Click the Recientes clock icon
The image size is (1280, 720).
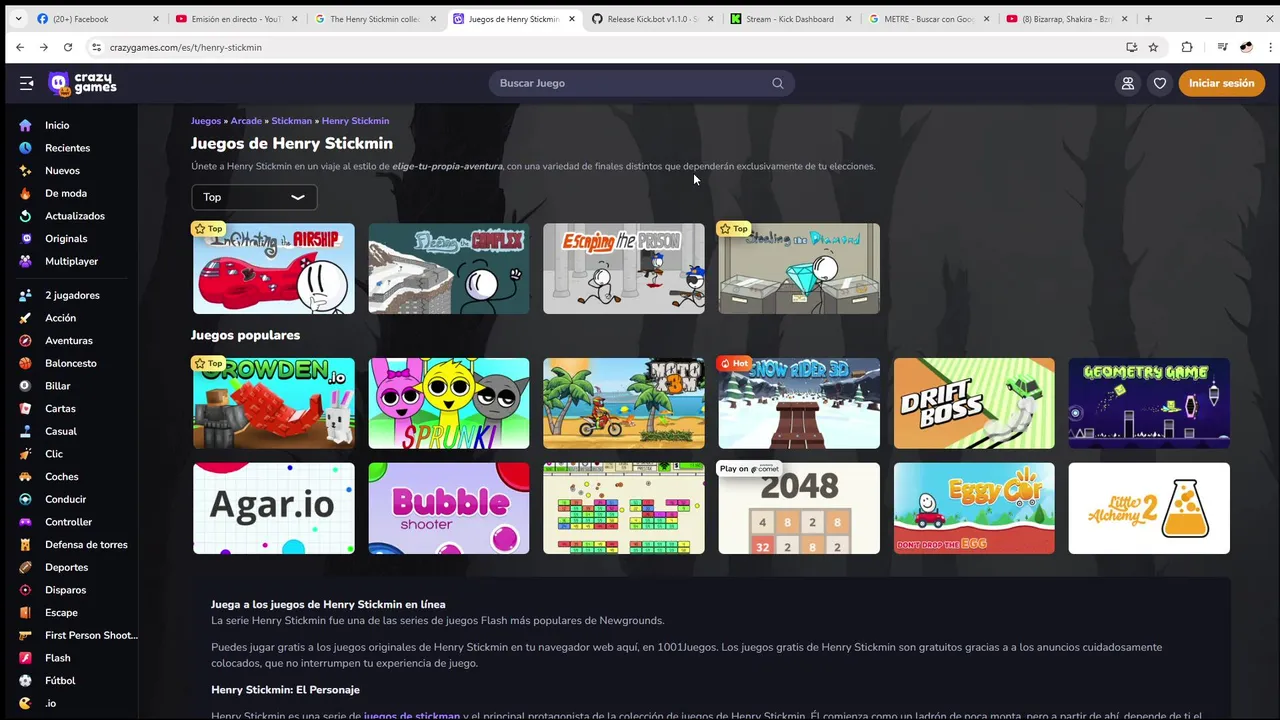pos(25,148)
